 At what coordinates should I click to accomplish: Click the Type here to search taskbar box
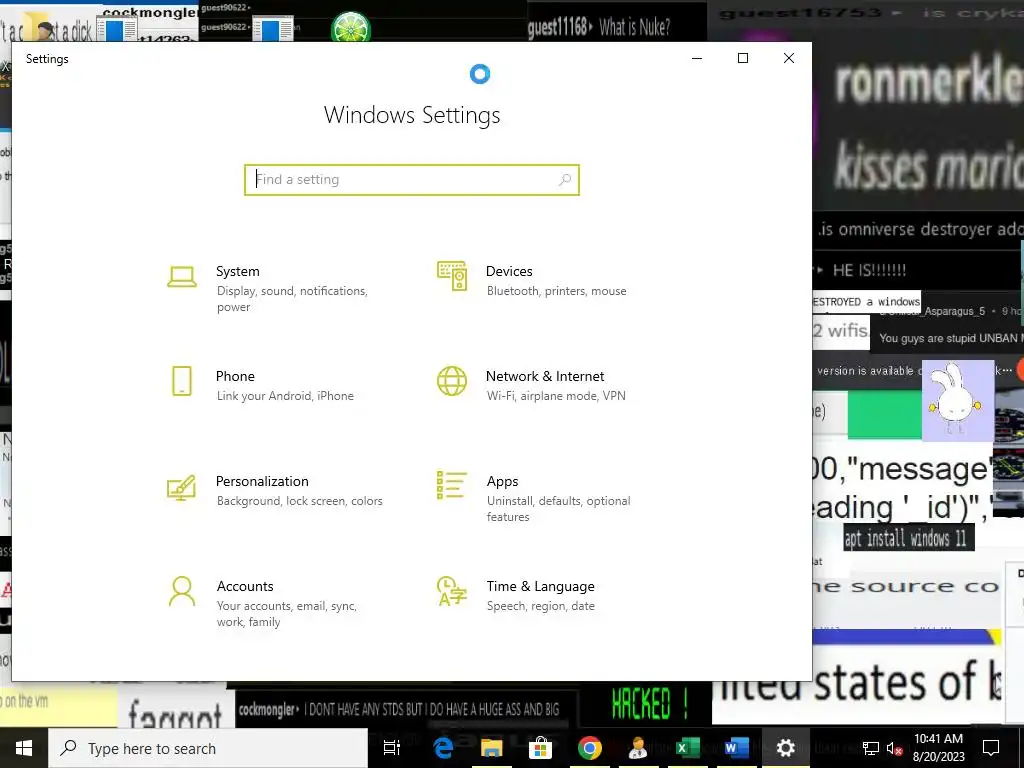pos(208,748)
